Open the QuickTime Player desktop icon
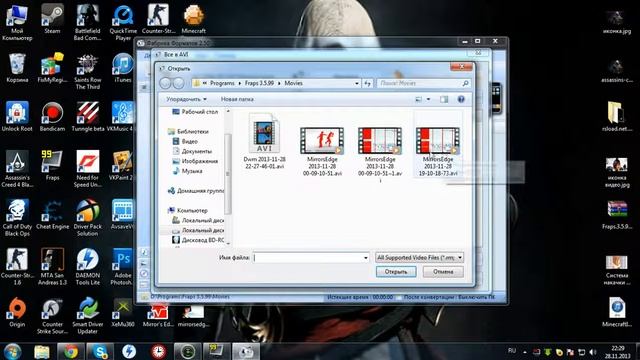The image size is (640, 360). pyautogui.click(x=123, y=22)
